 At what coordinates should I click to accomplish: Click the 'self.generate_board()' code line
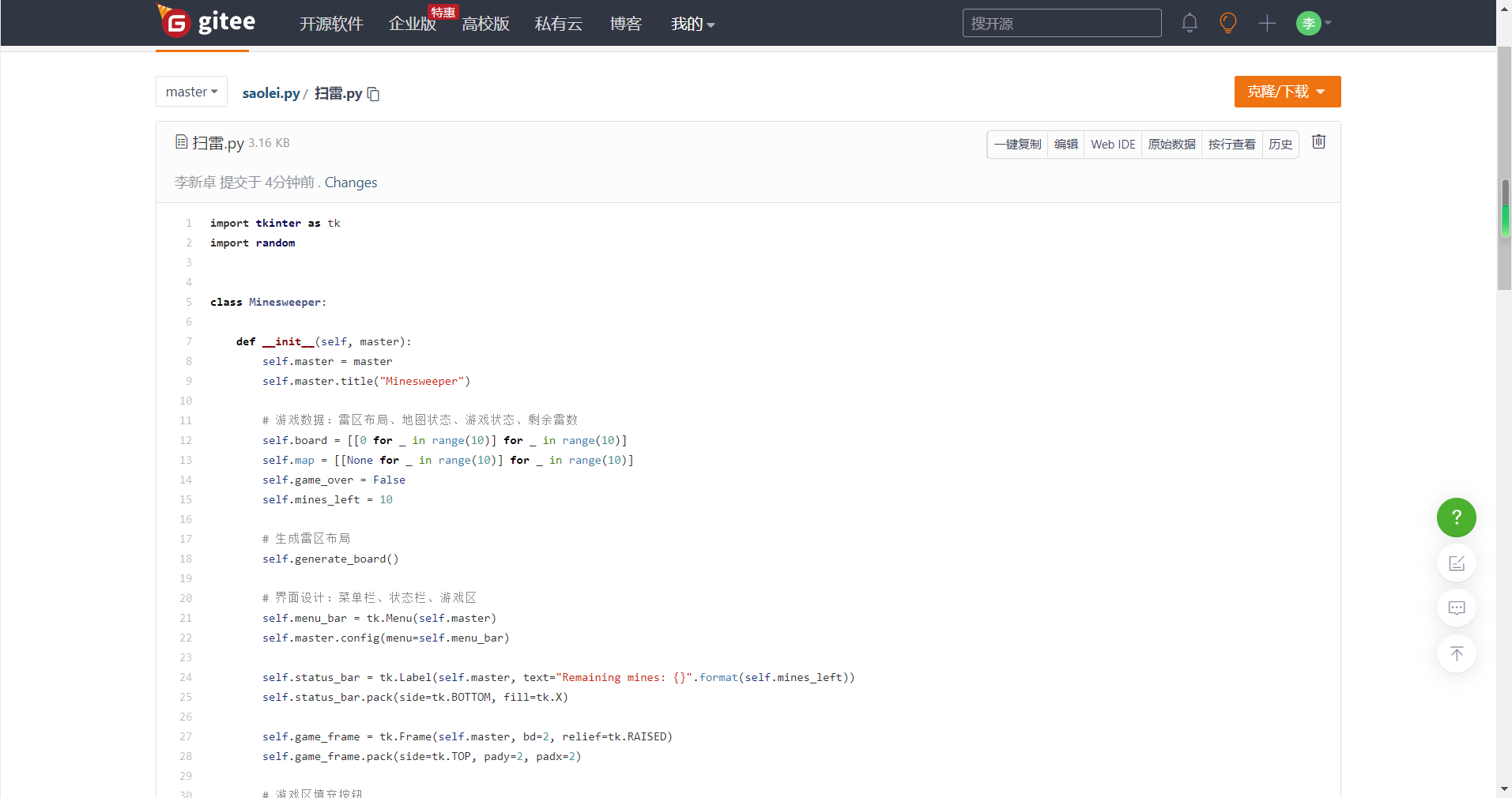pyautogui.click(x=330, y=559)
